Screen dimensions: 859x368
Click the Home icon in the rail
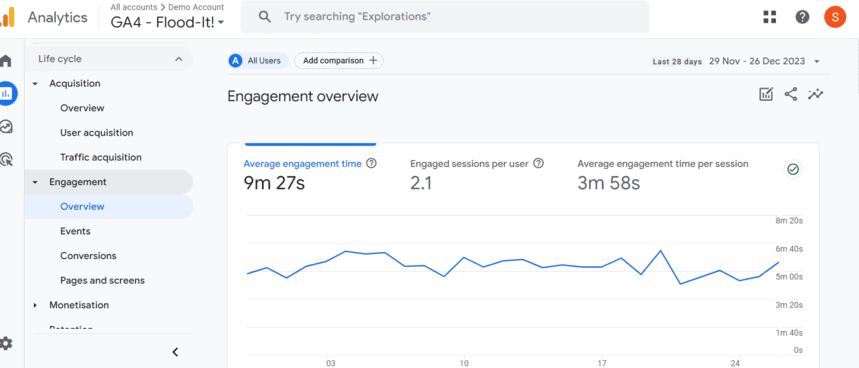(6, 61)
